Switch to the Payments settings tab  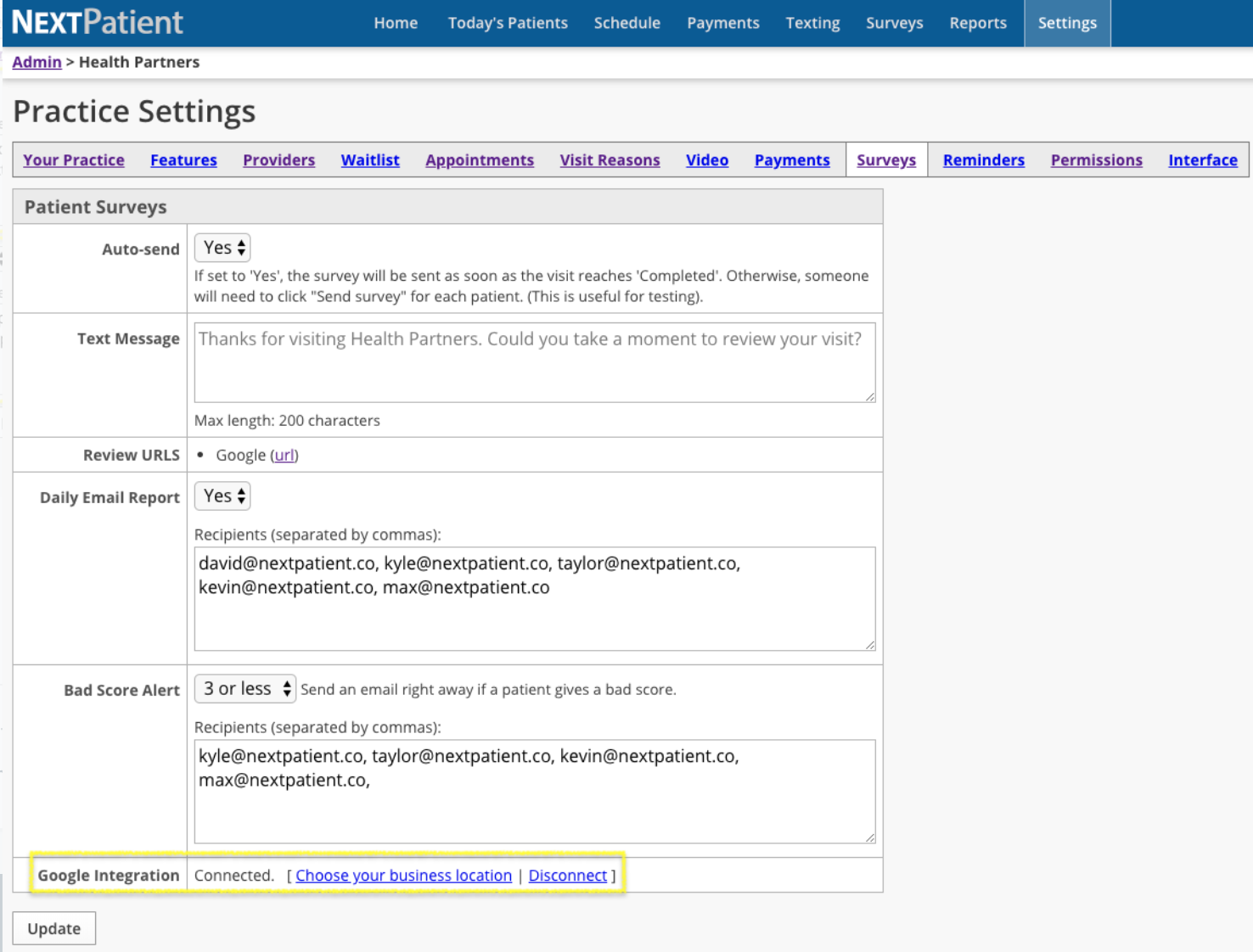[x=792, y=160]
